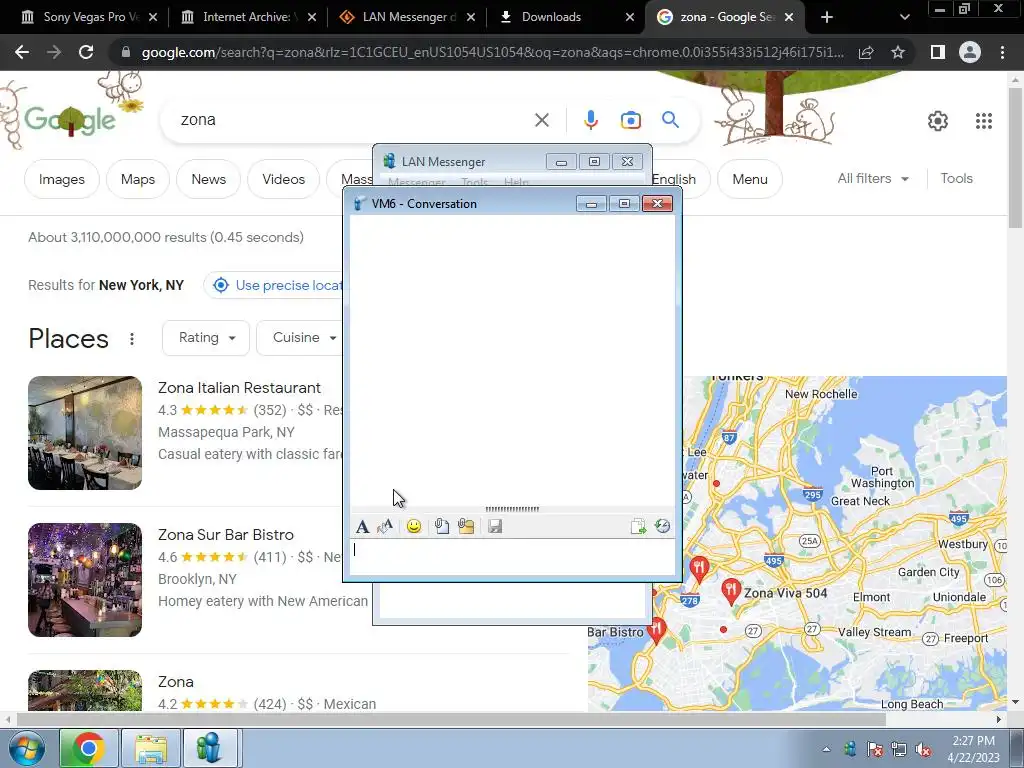Open the Google apps grid
1024x768 pixels.
[x=984, y=121]
